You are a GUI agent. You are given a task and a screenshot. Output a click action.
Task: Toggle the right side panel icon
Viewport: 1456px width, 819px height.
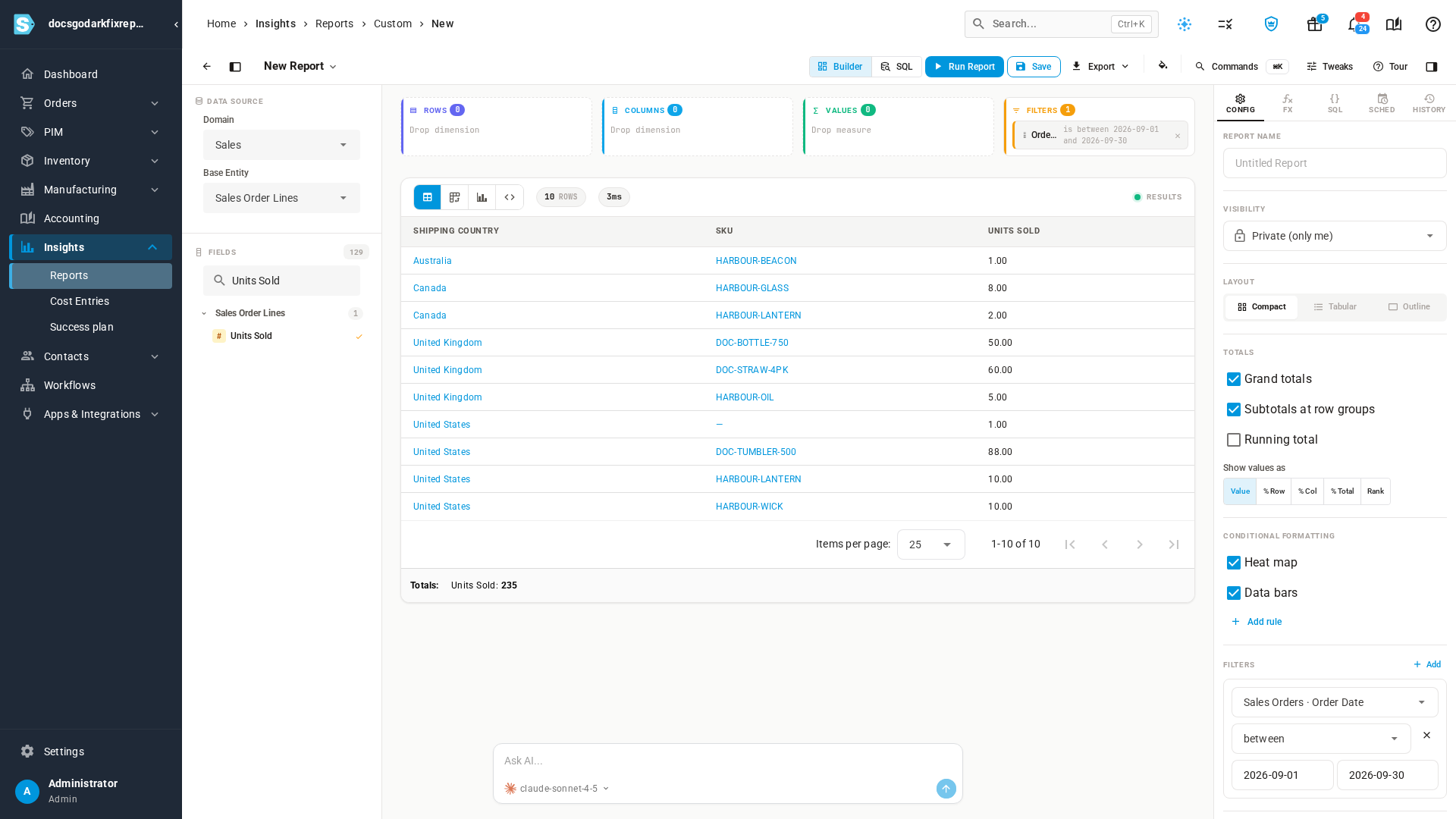click(1431, 67)
